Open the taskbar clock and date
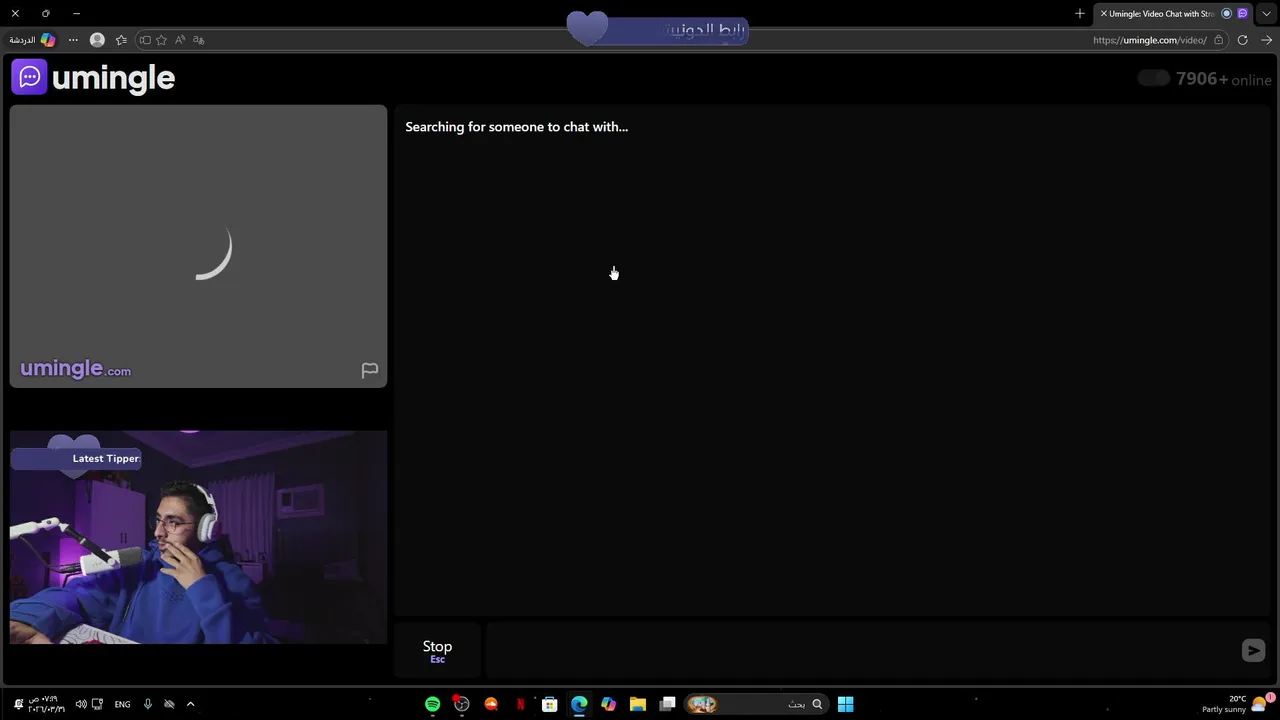Image resolution: width=1280 pixels, height=720 pixels. pyautogui.click(x=46, y=704)
